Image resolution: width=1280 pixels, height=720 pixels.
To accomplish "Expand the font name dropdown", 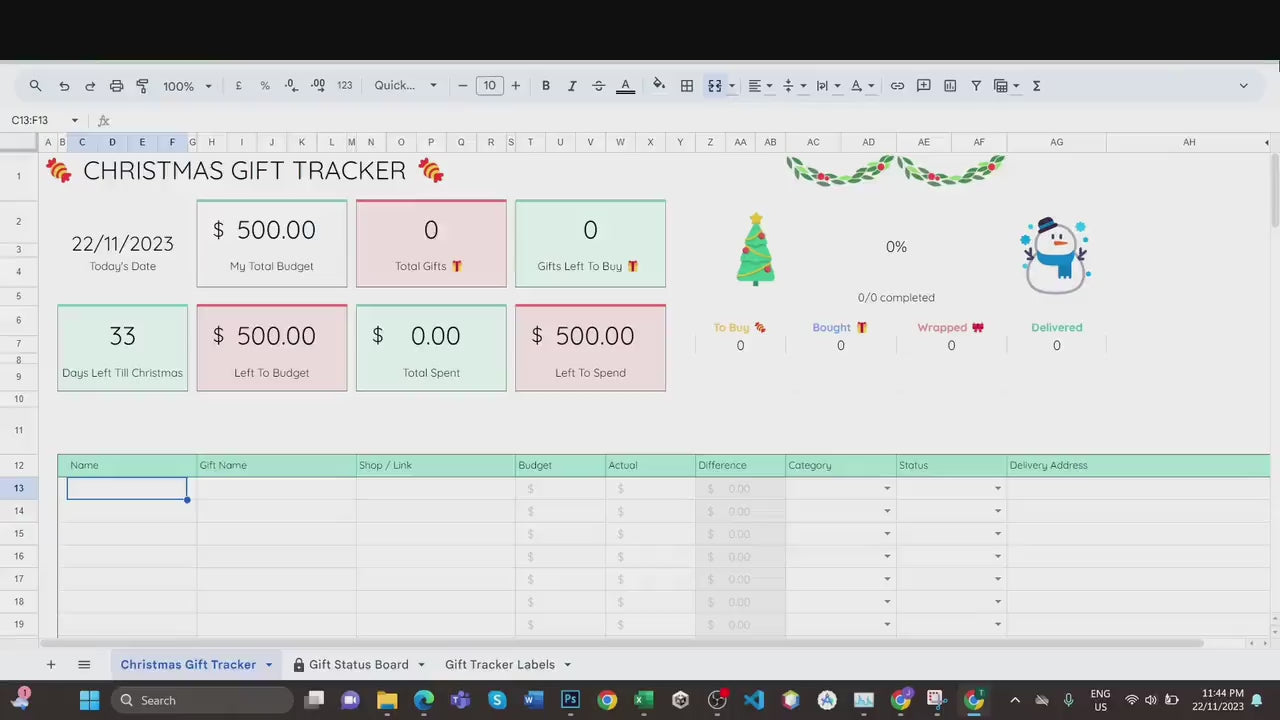I will [x=405, y=86].
